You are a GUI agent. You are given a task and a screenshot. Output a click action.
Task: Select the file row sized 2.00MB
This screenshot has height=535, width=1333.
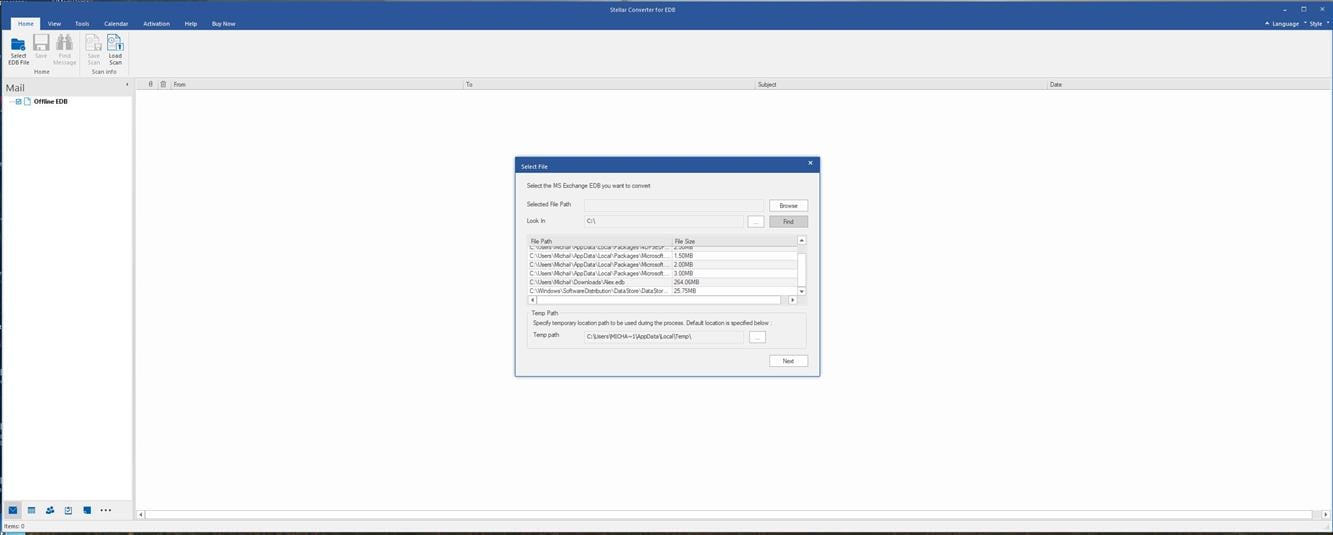coord(662,265)
